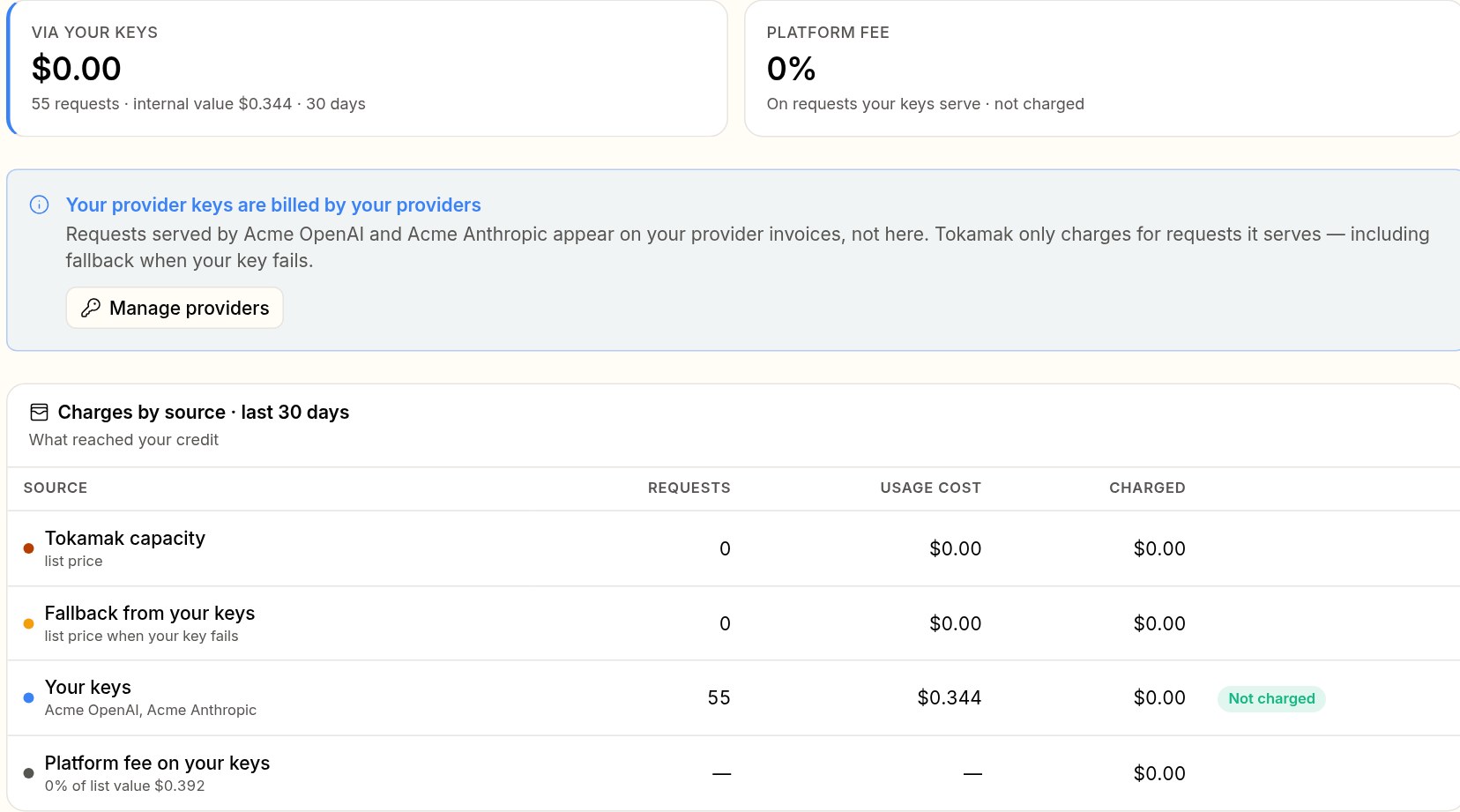The width and height of the screenshot is (1460, 812).
Task: Click the 55 requests count in Your keys row
Action: click(719, 697)
